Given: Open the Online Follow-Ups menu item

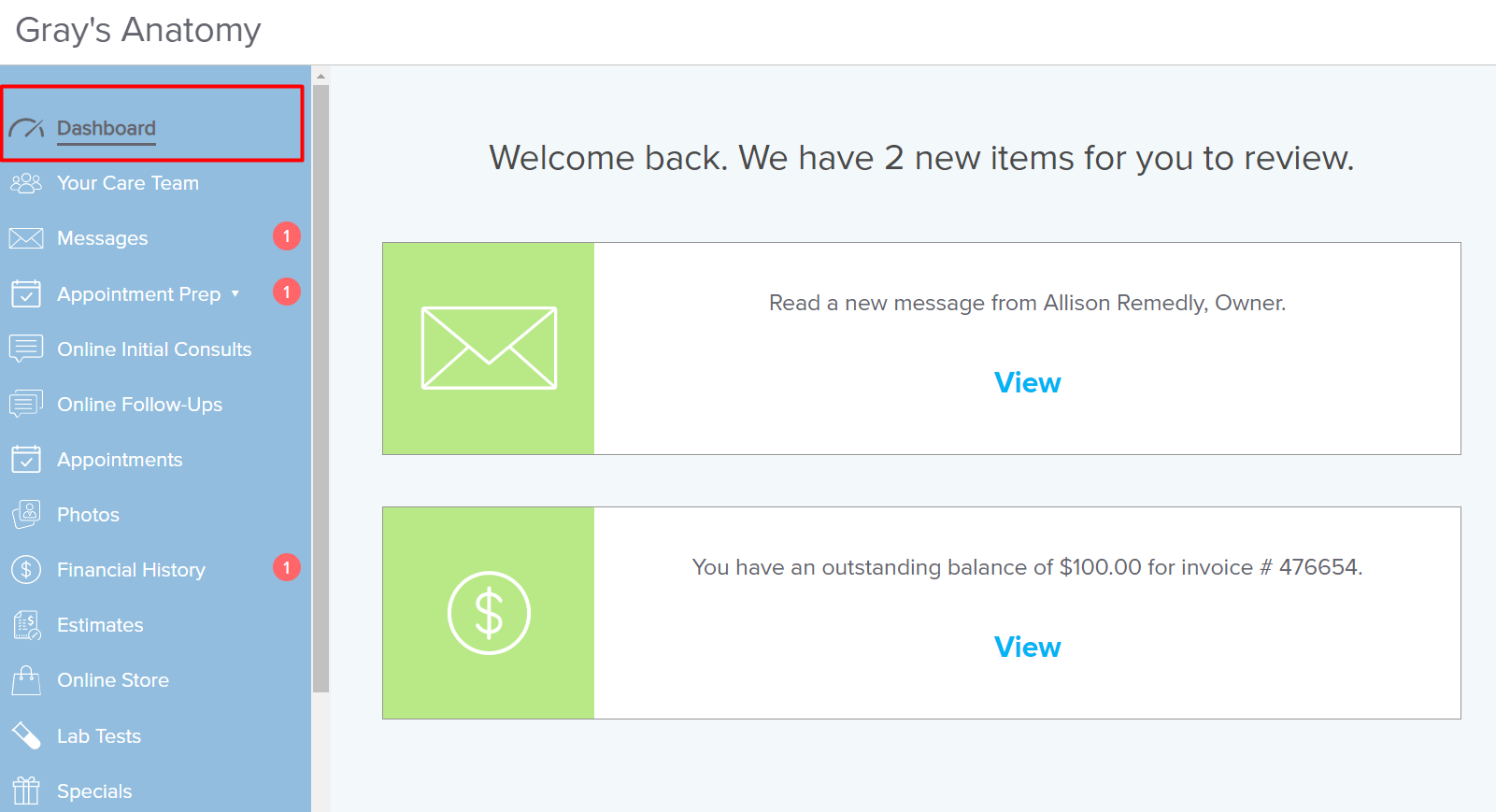Looking at the screenshot, I should 139,405.
